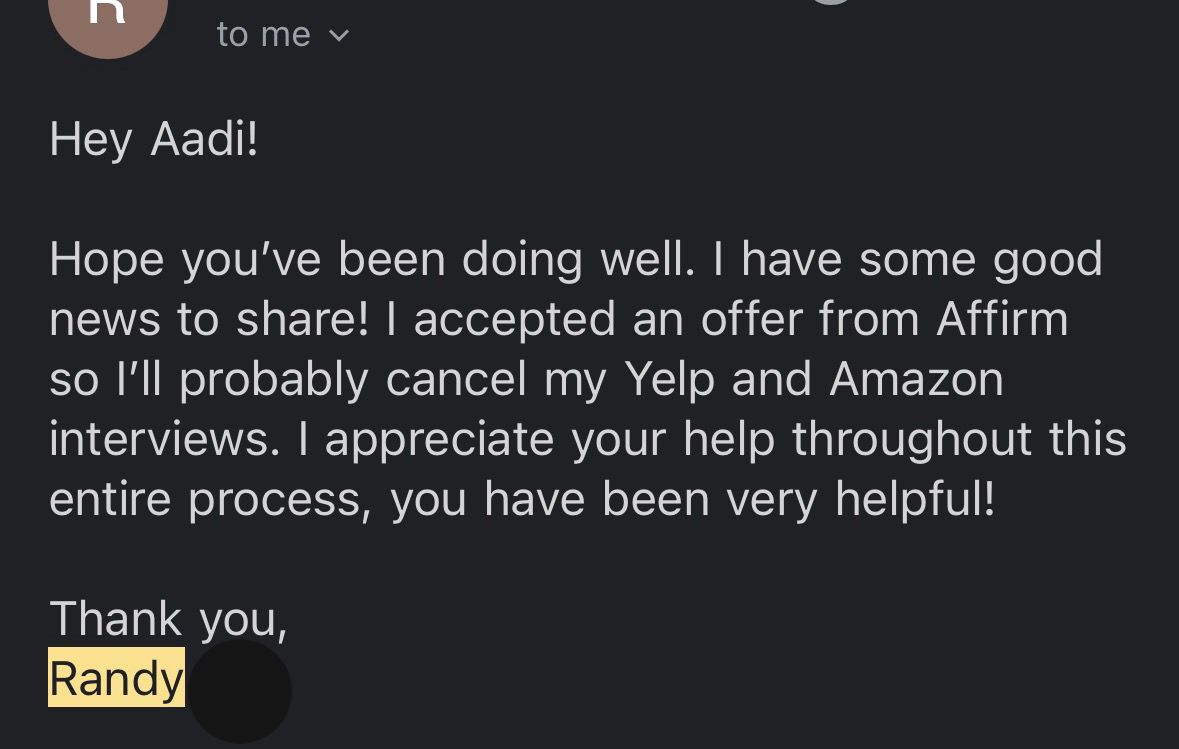1179x749 pixels.
Task: Click the 'Thank you,' closing line
Action: point(168,618)
